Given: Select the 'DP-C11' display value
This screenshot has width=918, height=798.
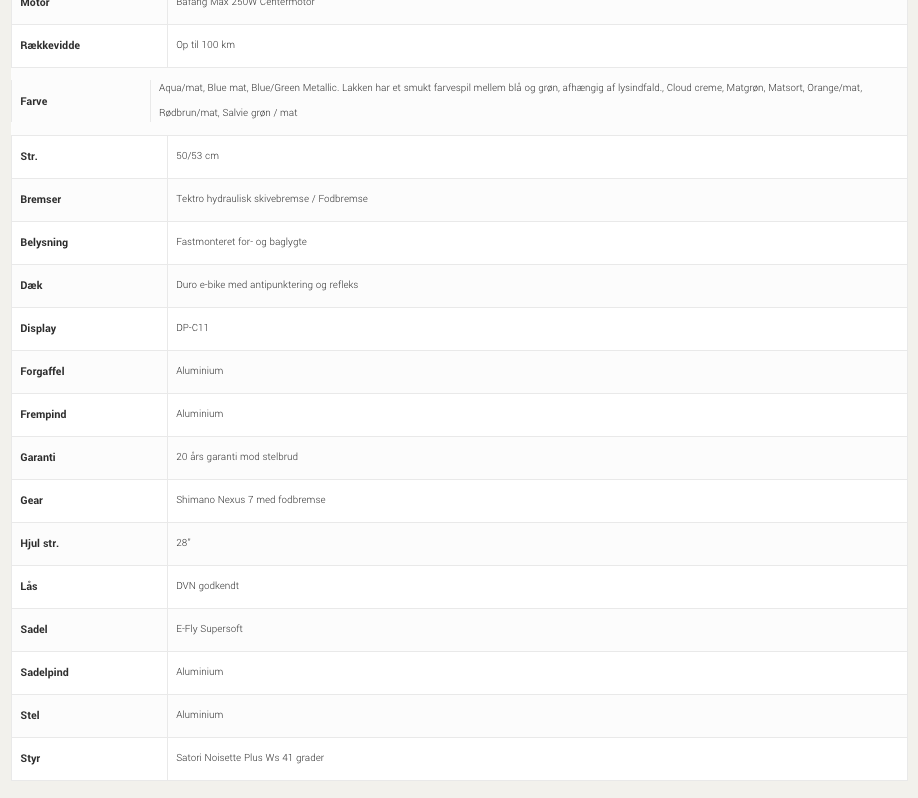Looking at the screenshot, I should [192, 328].
